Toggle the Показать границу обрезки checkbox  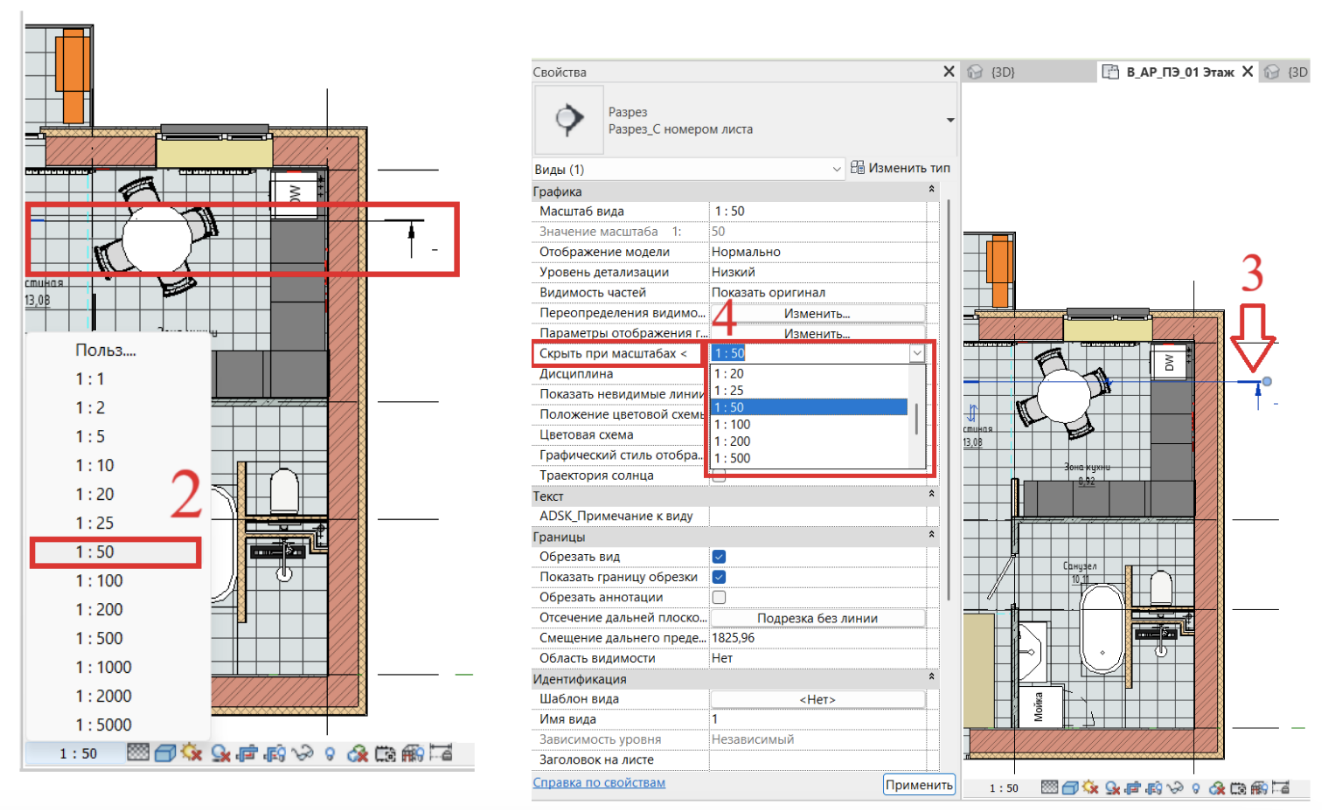point(719,577)
